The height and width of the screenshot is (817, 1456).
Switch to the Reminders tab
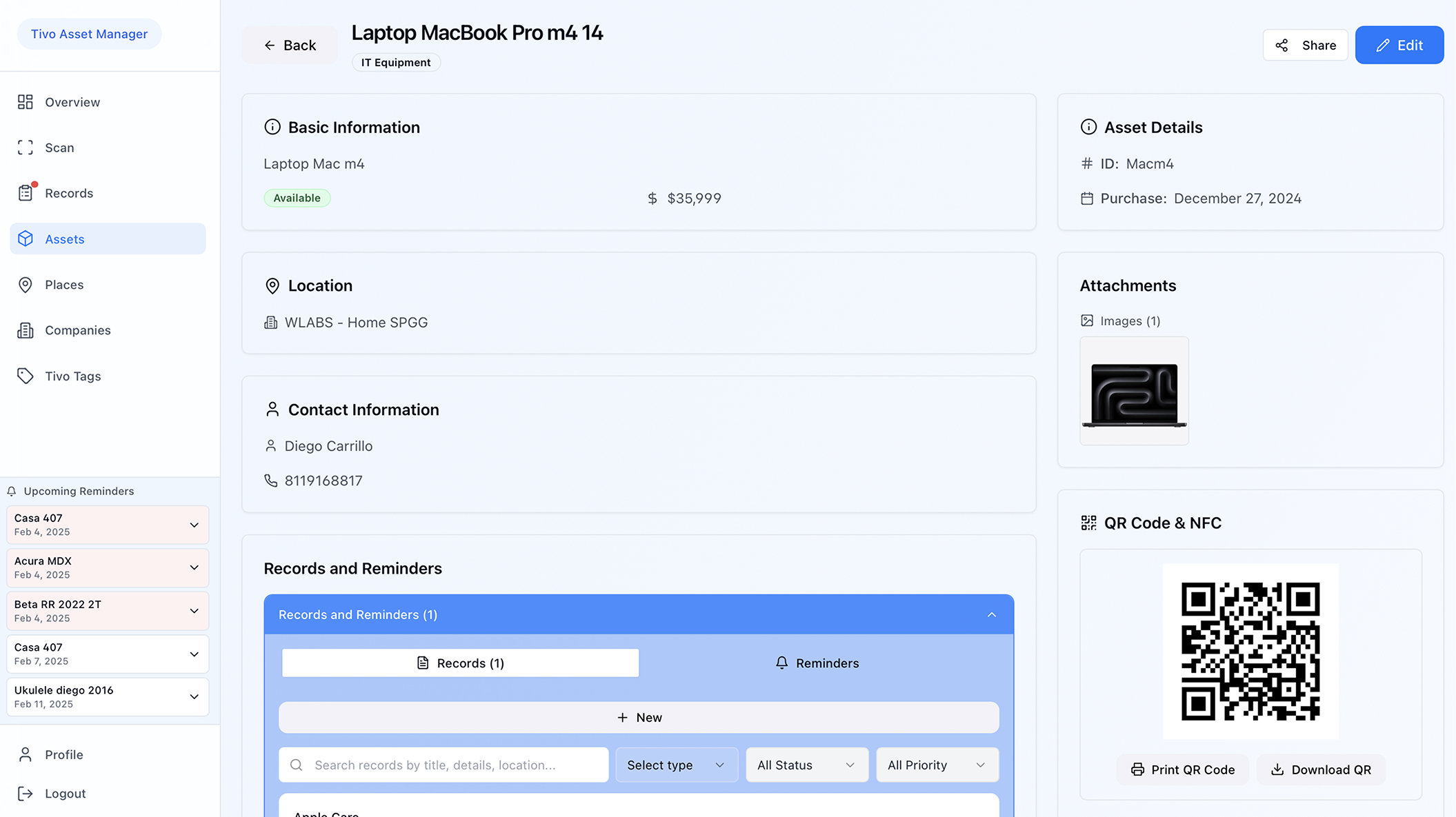(x=817, y=663)
